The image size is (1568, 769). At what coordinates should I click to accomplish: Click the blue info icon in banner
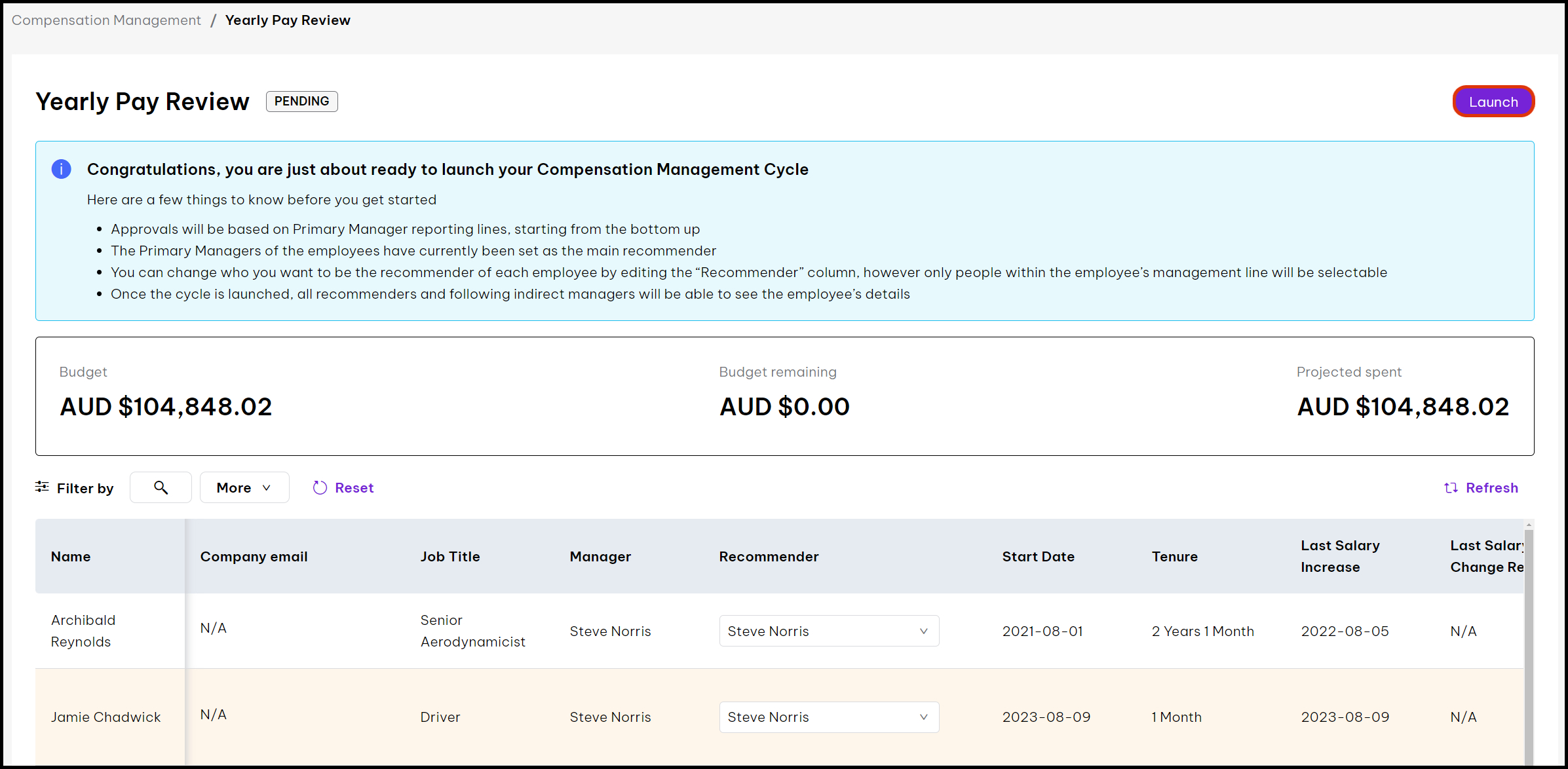click(61, 169)
